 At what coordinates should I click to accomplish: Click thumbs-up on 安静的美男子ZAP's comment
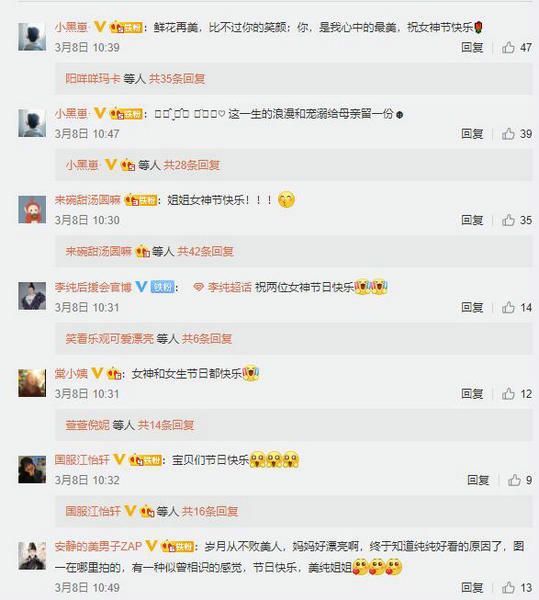point(508,587)
